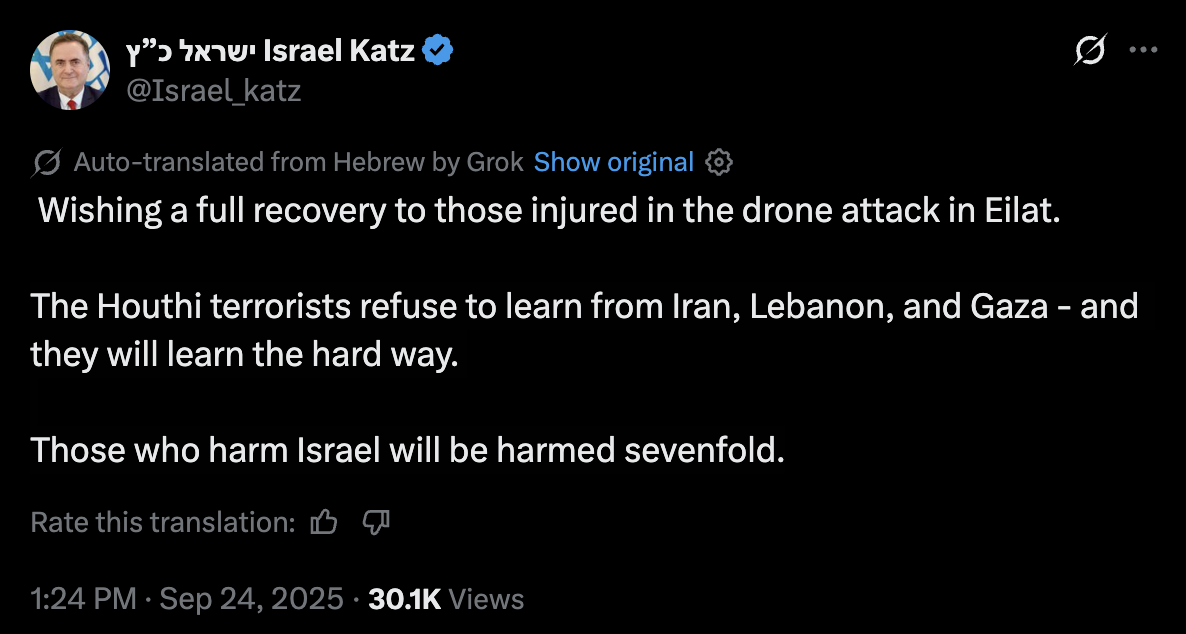Show original Hebrew post text
The width and height of the screenshot is (1186, 634).
point(613,162)
